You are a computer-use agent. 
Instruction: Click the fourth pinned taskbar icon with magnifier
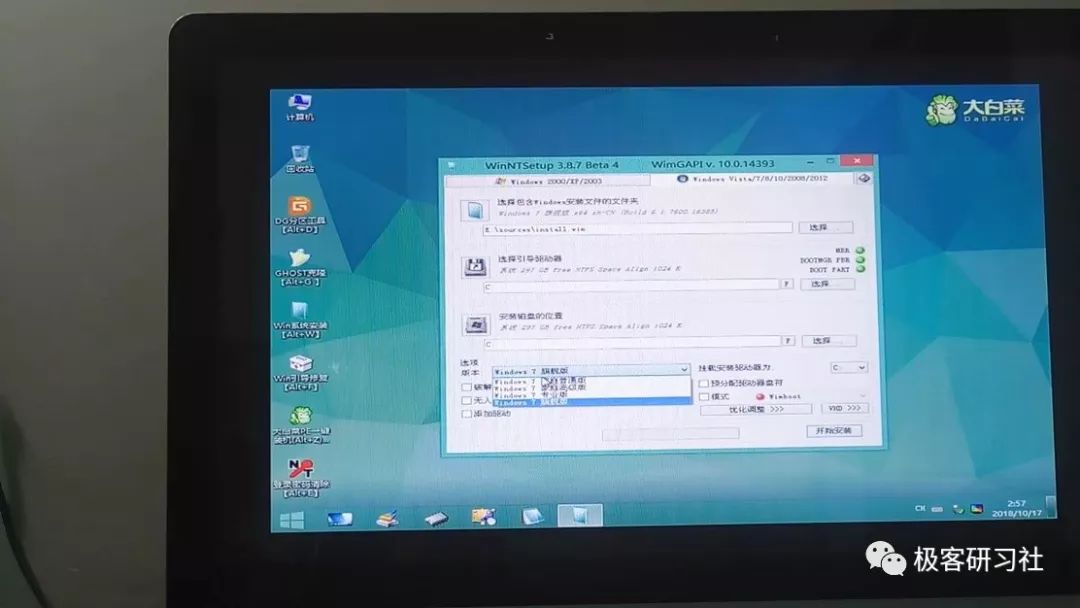coord(484,516)
